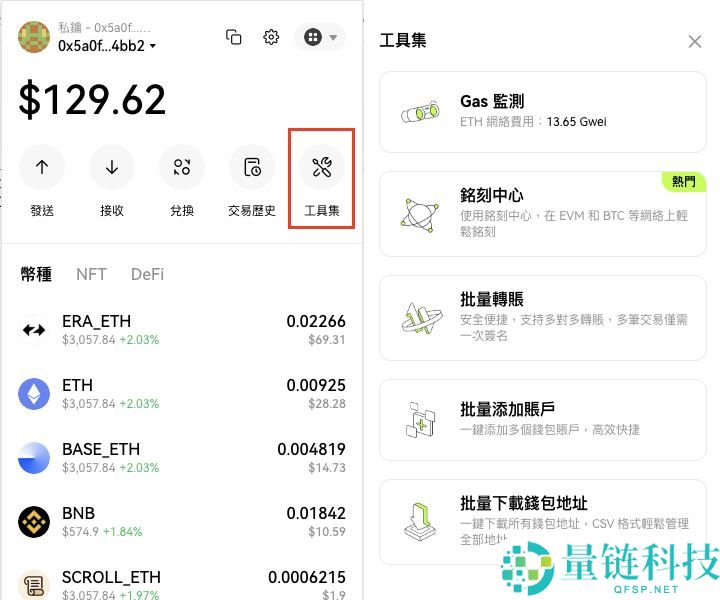Click the 13.65 Gwei network fee value
This screenshot has height=600, width=720.
(576, 122)
